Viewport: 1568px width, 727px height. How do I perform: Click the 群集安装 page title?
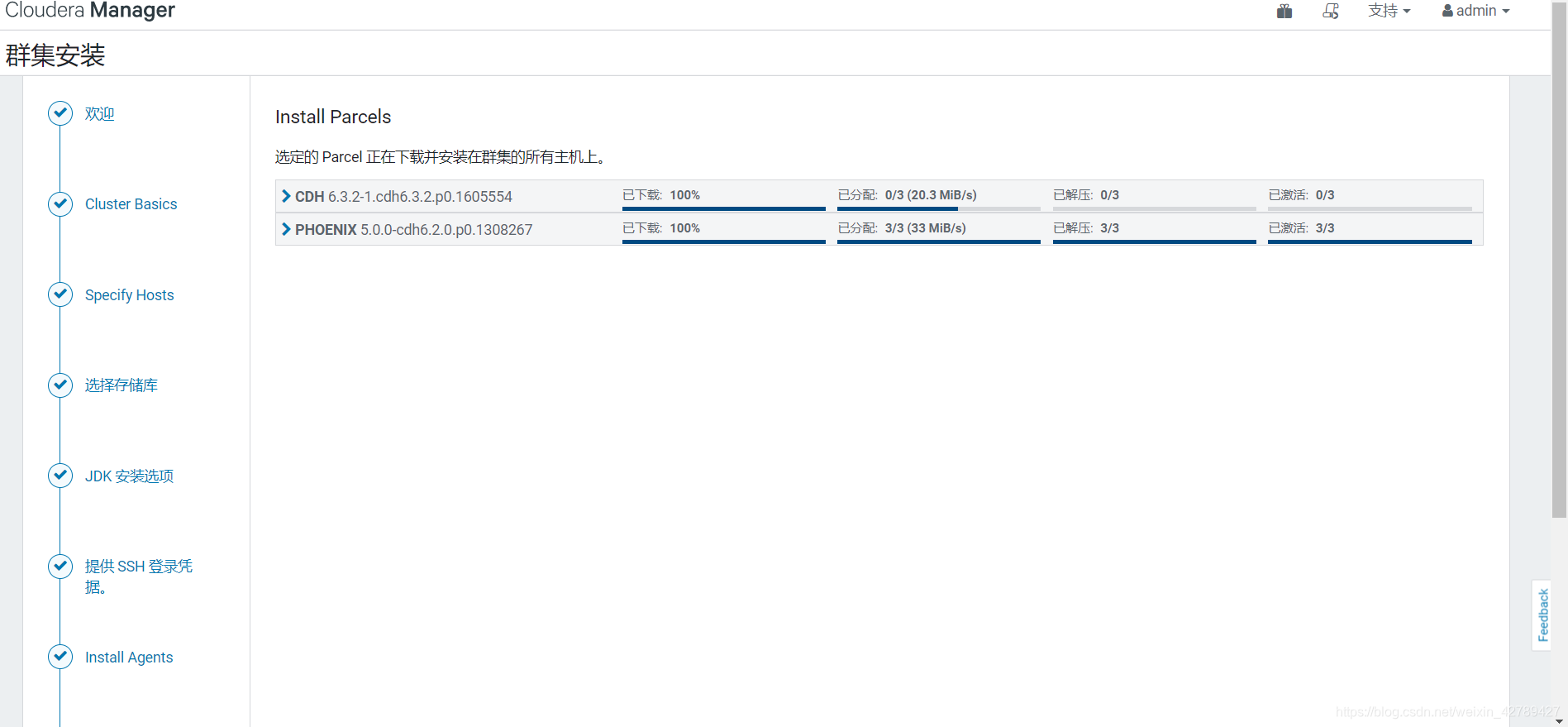55,55
